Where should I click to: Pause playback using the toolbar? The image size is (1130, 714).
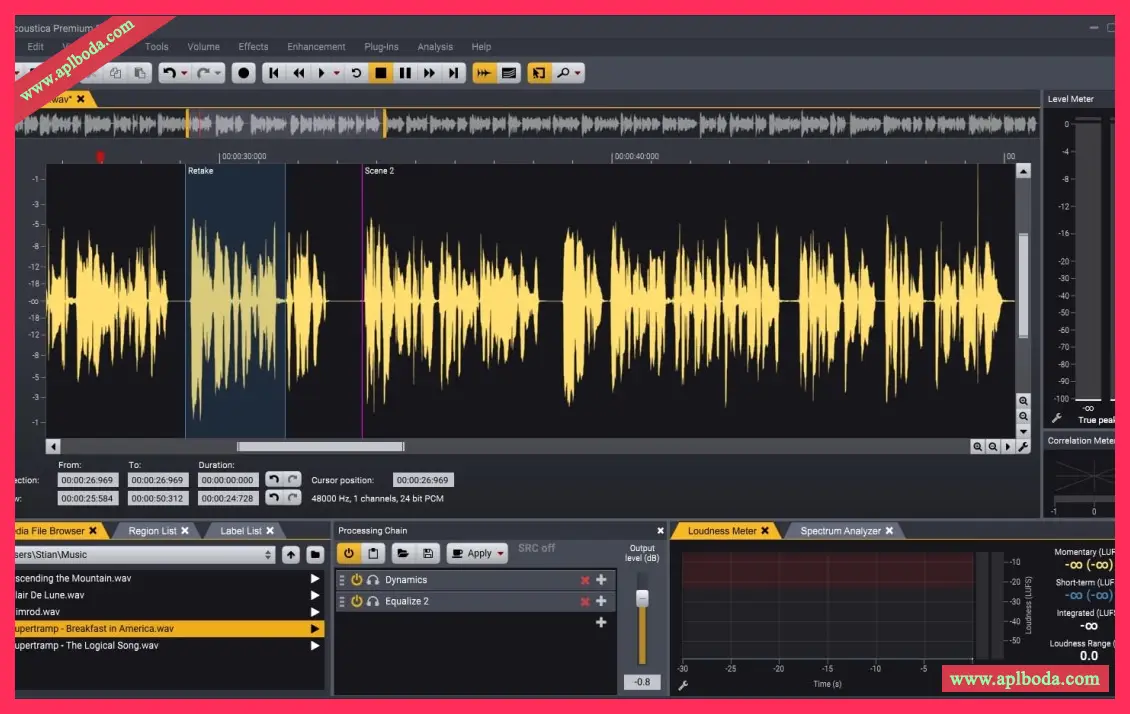pos(405,73)
